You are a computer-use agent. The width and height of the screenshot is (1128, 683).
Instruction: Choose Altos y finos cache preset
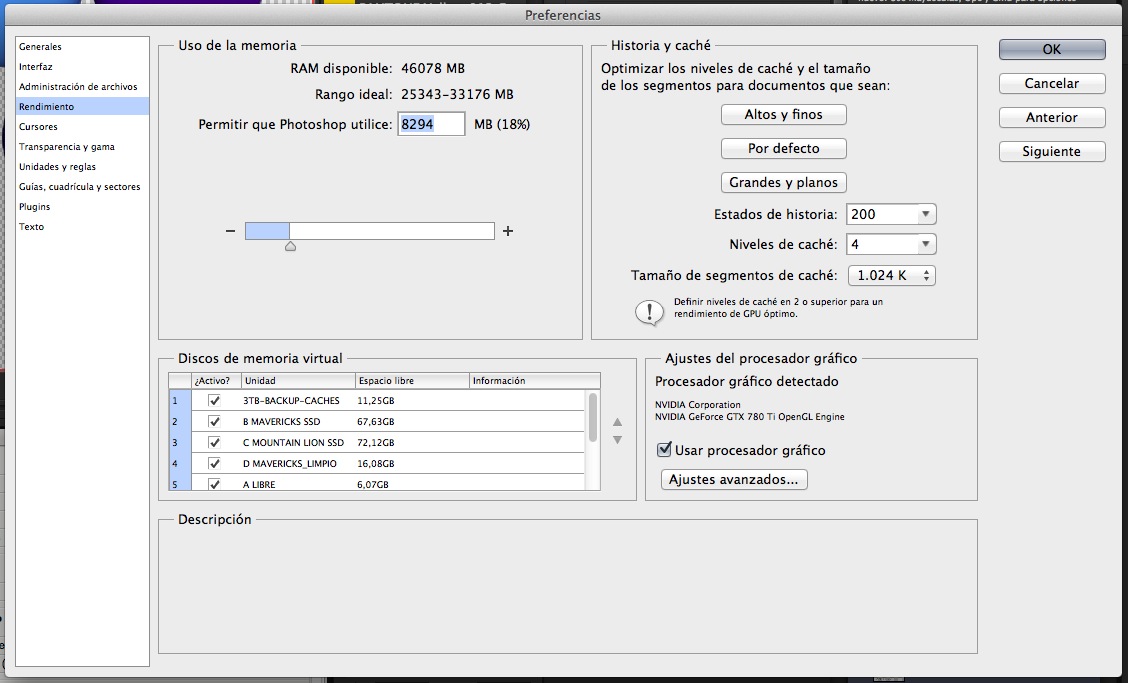(783, 114)
